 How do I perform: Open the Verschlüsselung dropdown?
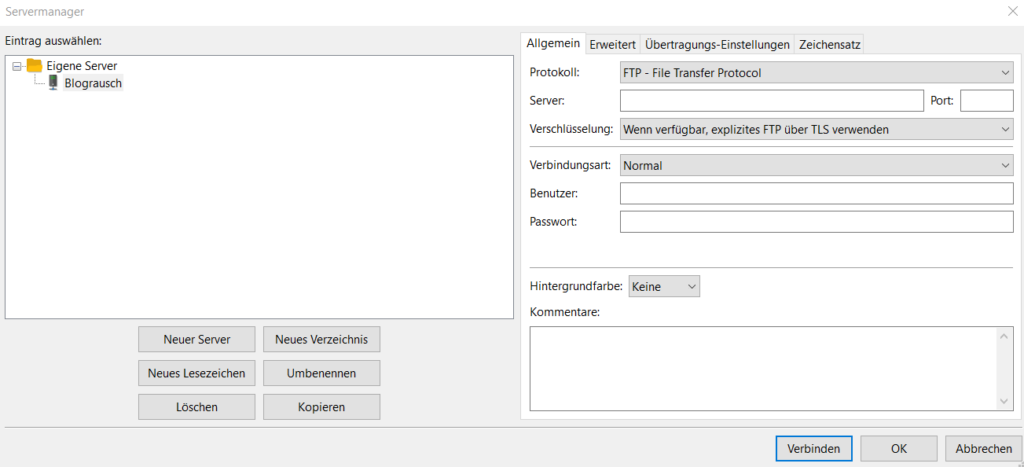(816, 129)
